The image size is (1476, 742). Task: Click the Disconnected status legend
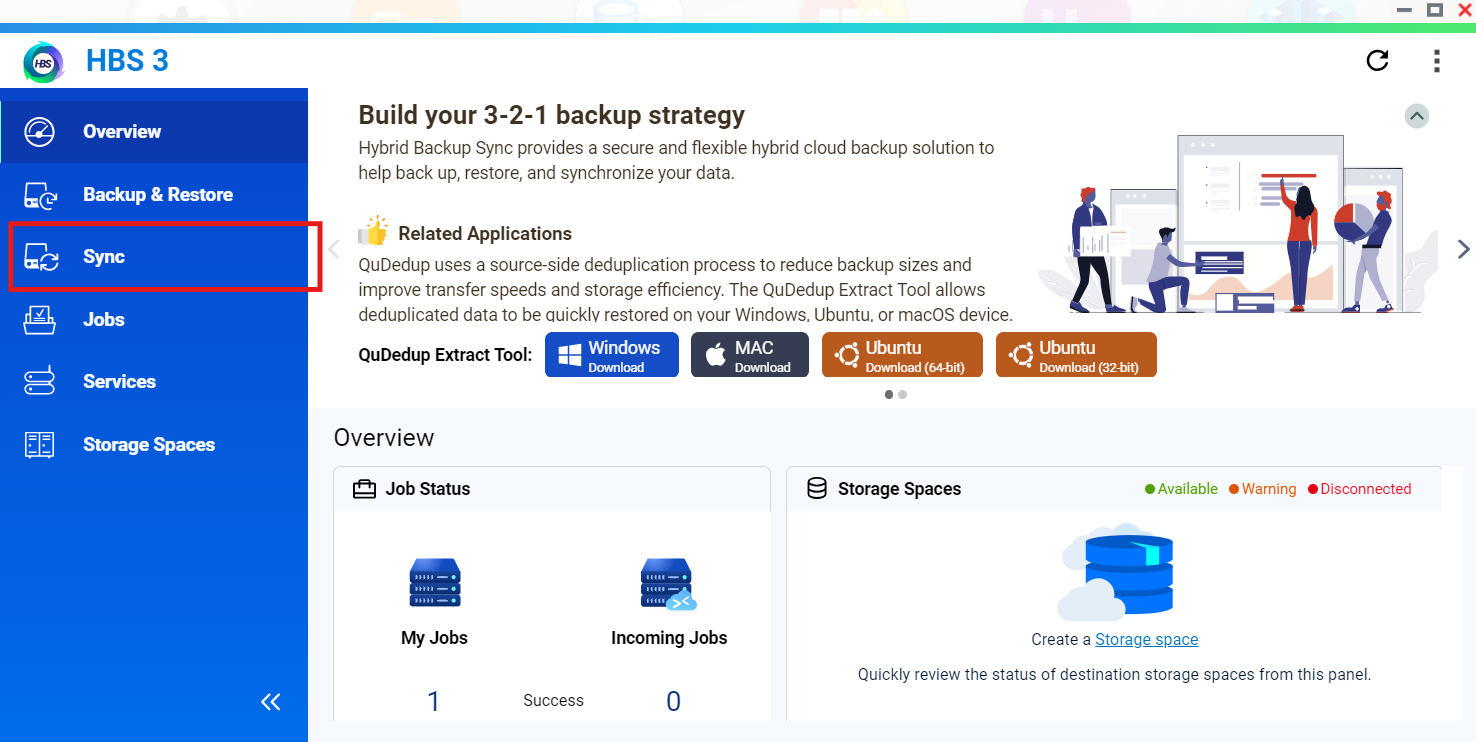(x=1360, y=489)
